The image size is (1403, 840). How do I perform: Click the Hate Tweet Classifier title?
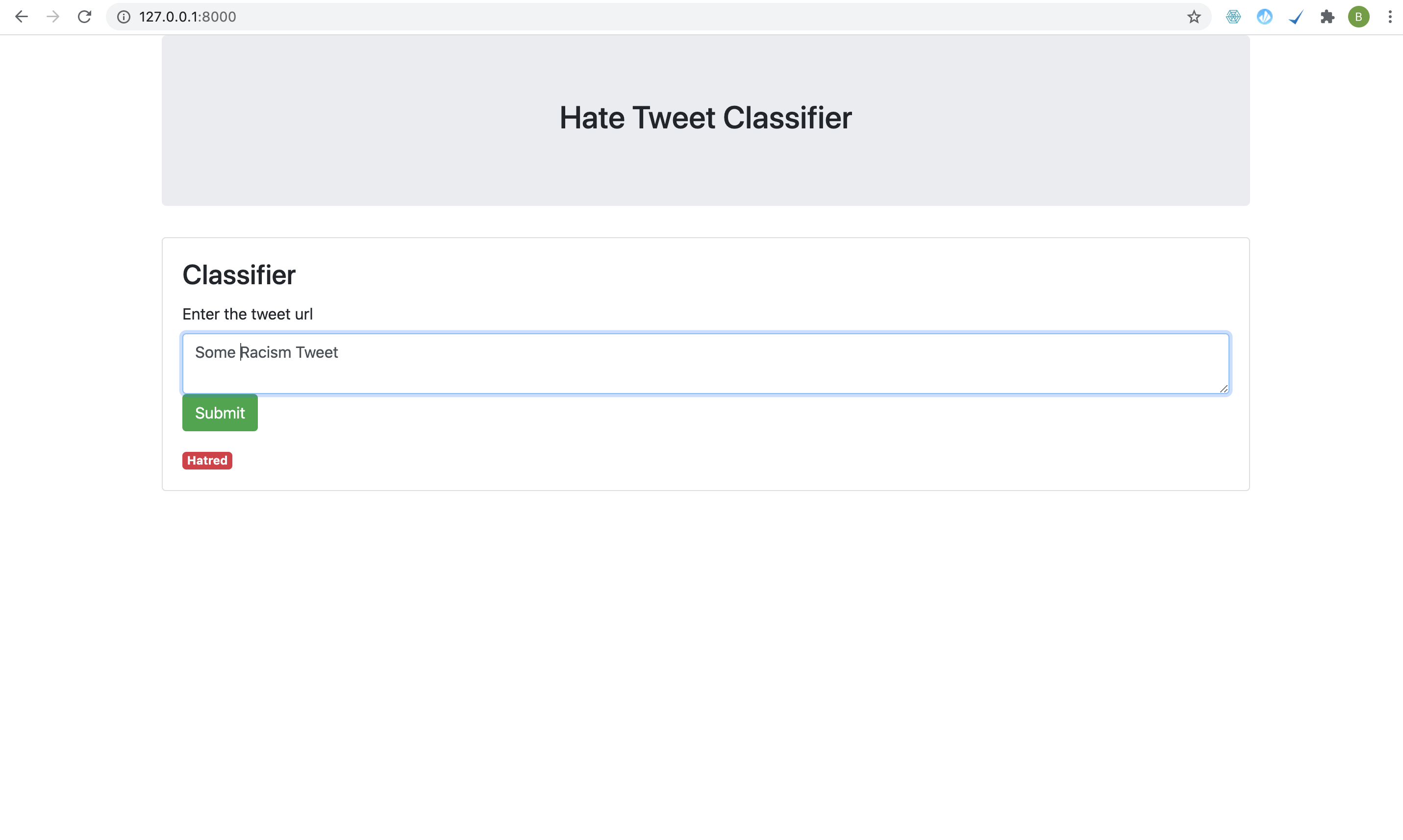705,118
